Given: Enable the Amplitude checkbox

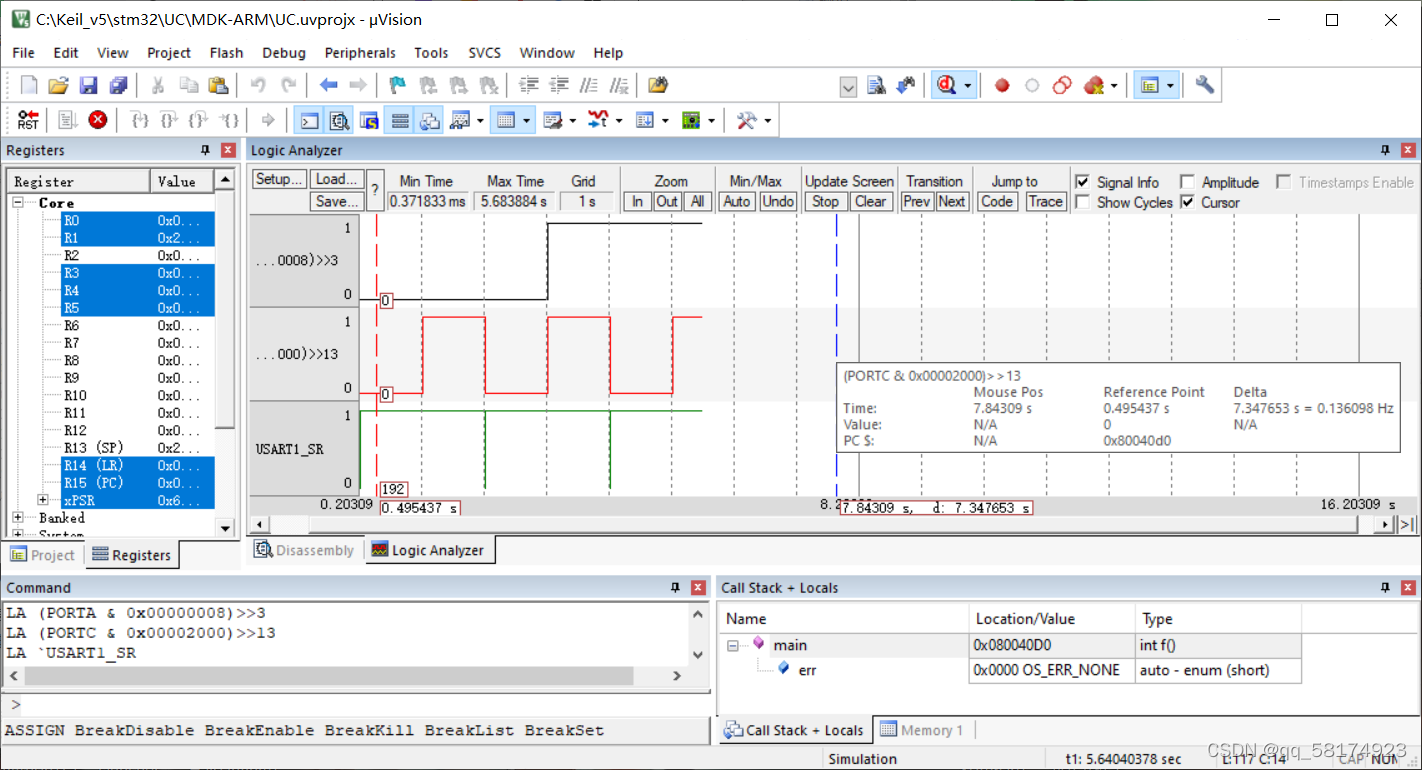Looking at the screenshot, I should (x=1187, y=182).
